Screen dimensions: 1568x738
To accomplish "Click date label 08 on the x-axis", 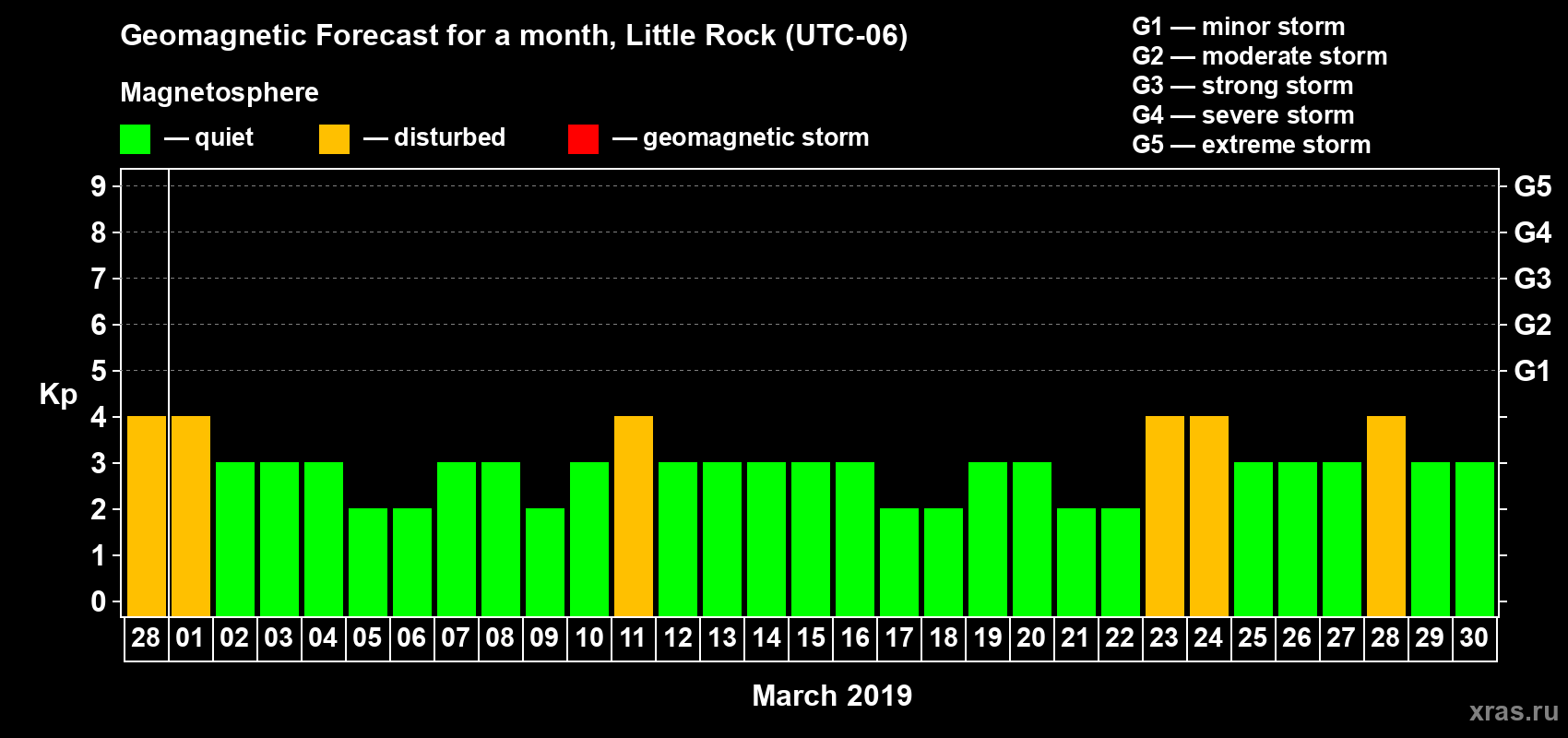I will point(500,637).
